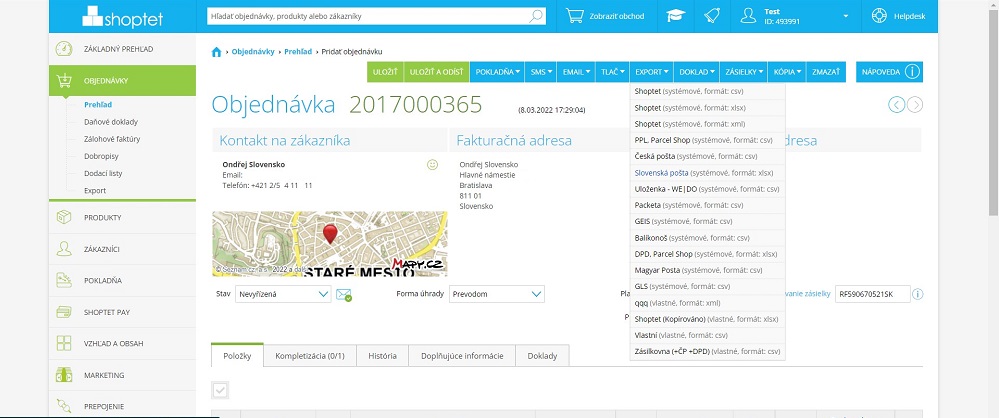This screenshot has width=999, height=418.
Task: Open the graduation cap tutorials icon
Action: pos(676,17)
